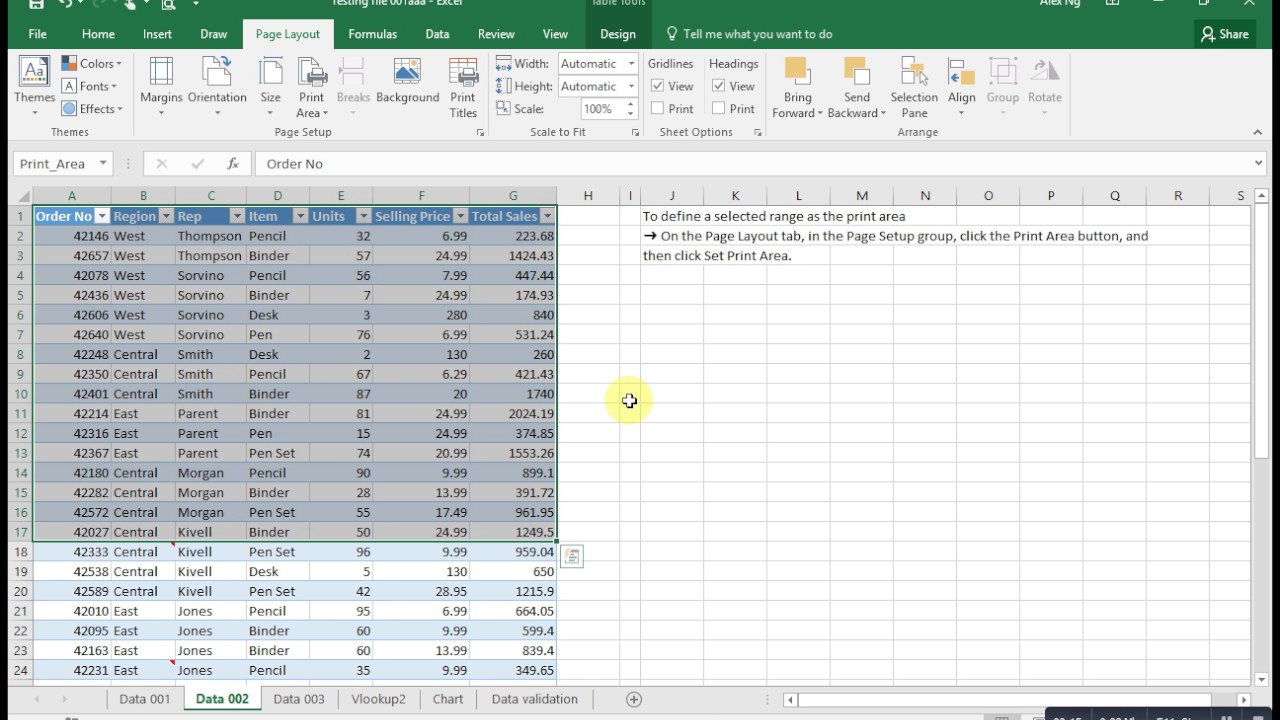Click the Print Area button
Image resolution: width=1280 pixels, height=720 pixels.
[312, 86]
